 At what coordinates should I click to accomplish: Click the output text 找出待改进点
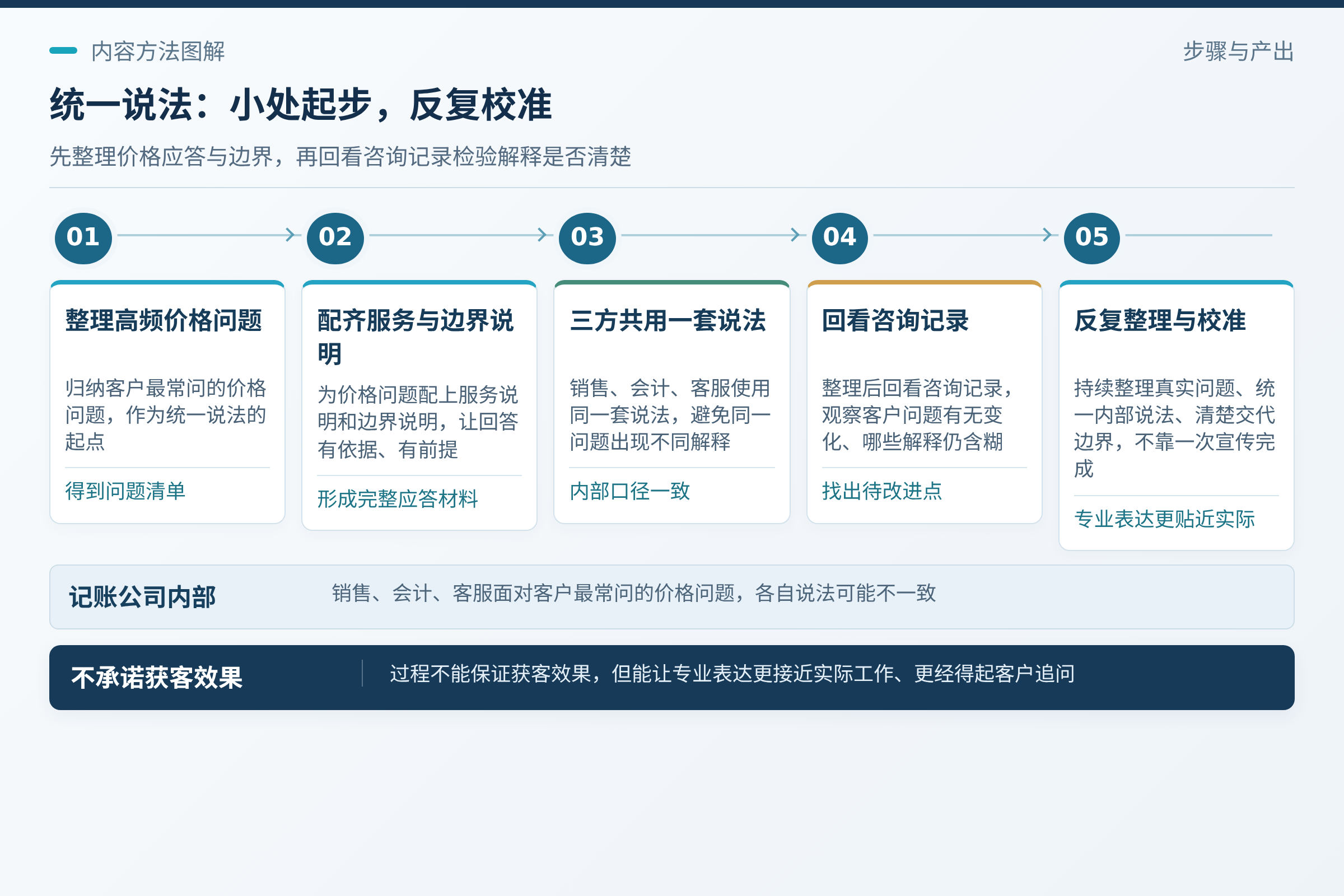pos(883,491)
